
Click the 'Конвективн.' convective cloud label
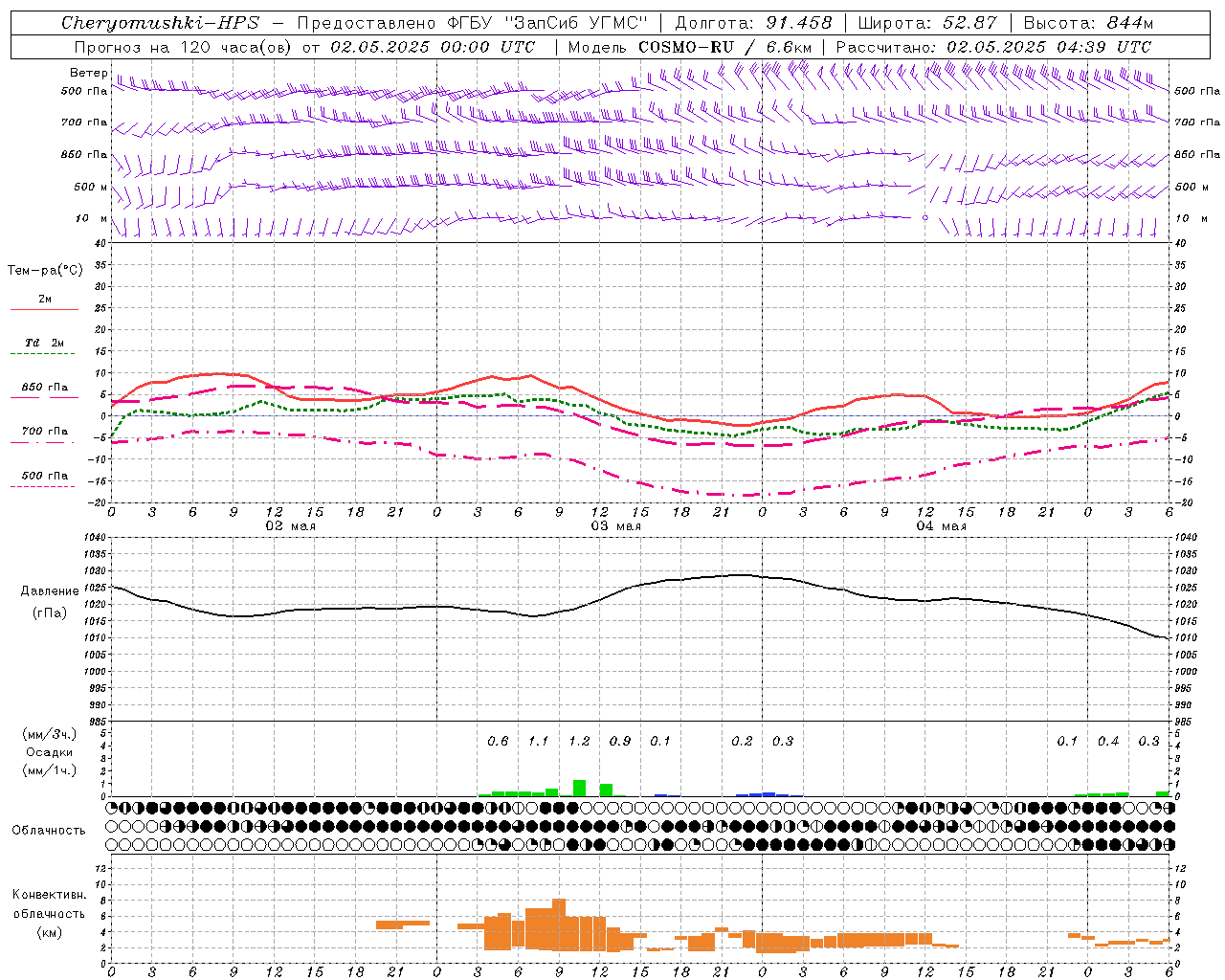49,895
